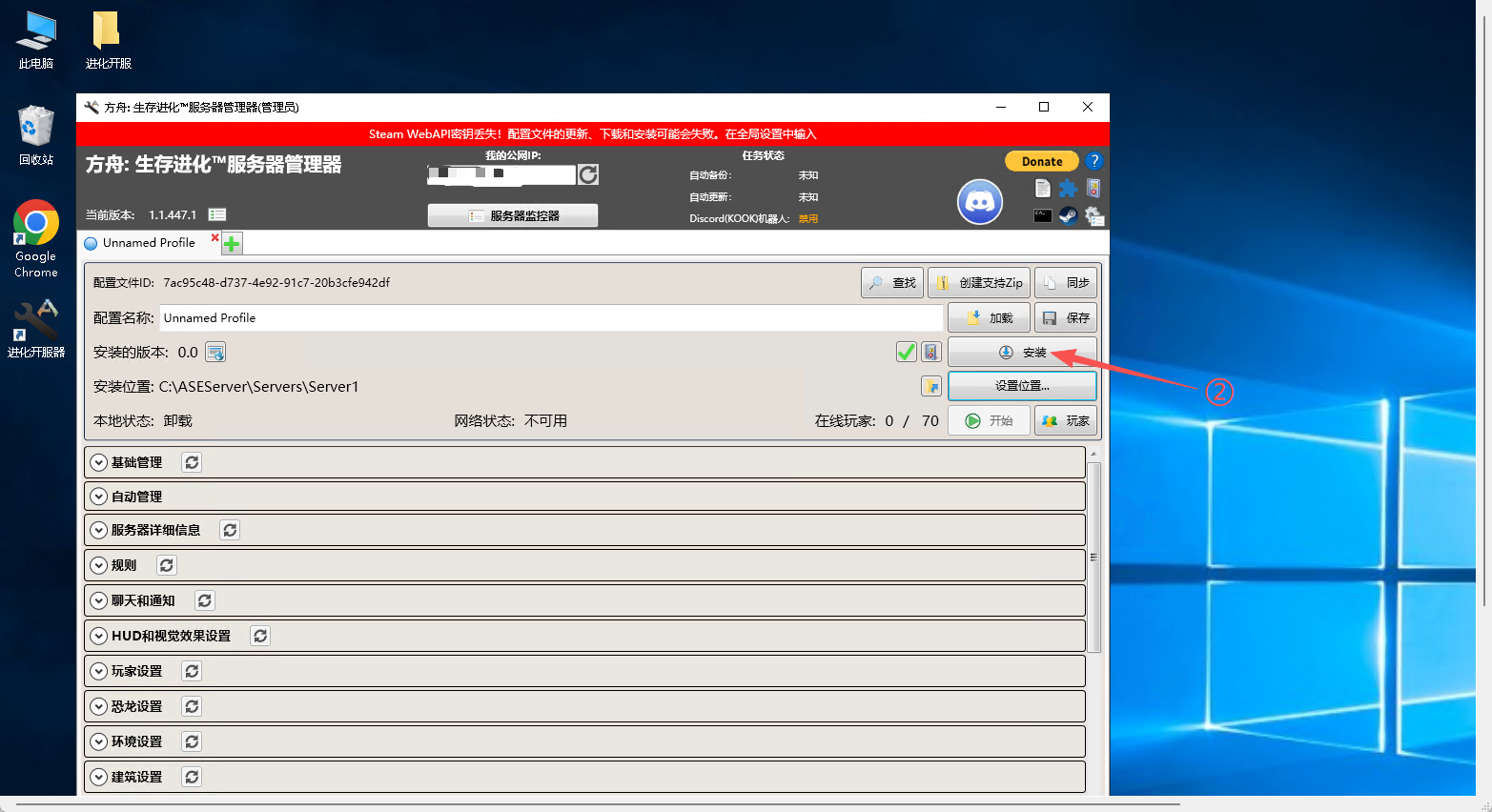
Task: Click the refresh icon beside 建筑设置
Action: click(x=192, y=777)
